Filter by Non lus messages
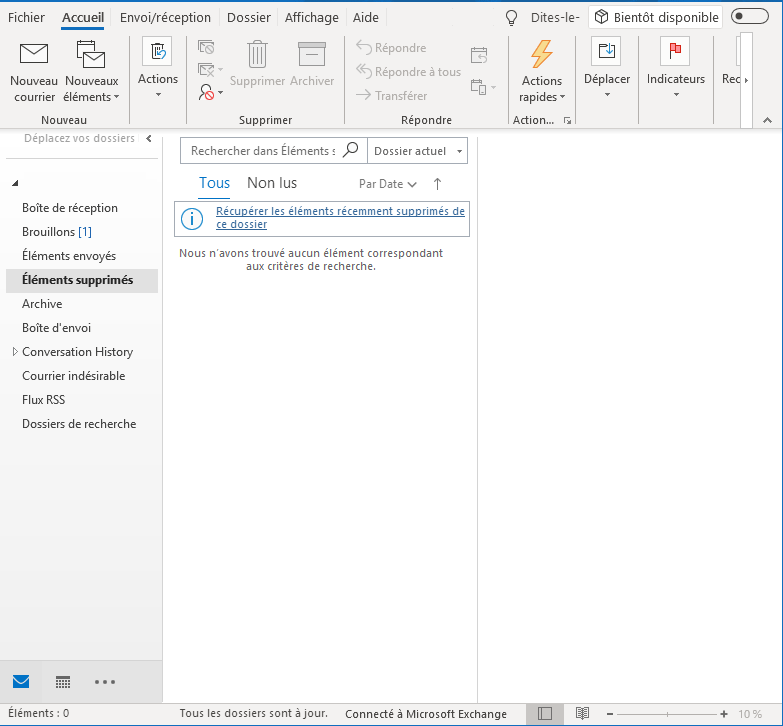 [x=272, y=183]
